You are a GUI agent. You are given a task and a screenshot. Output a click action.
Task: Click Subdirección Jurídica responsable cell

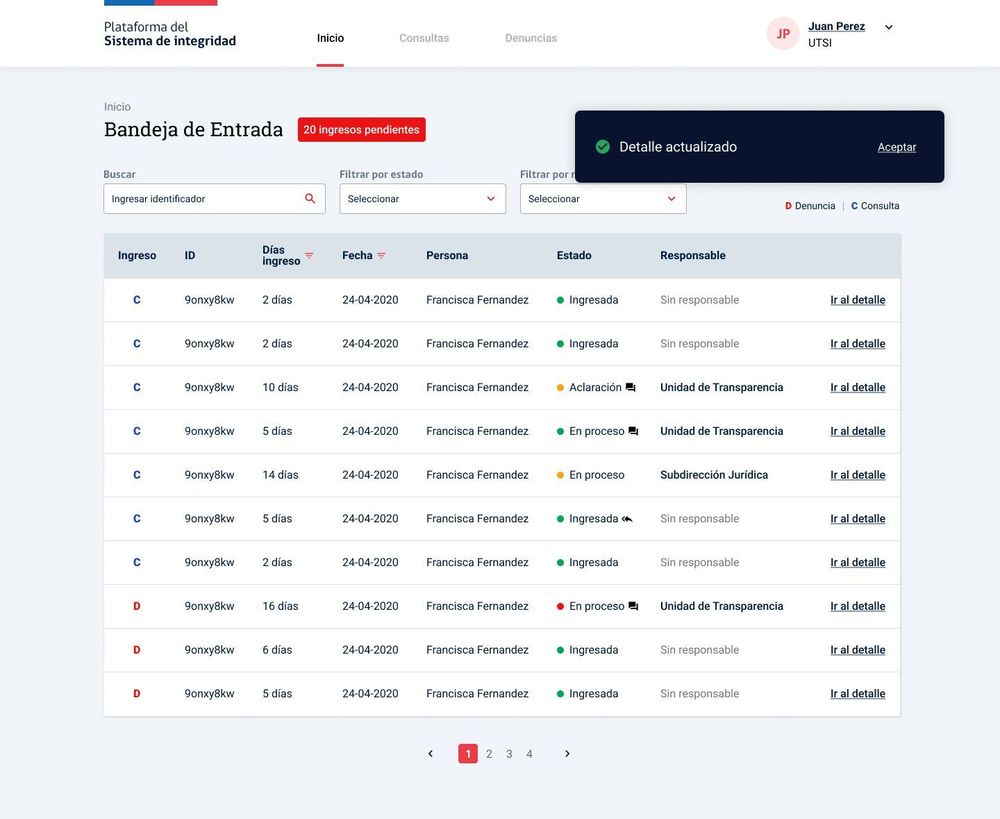point(714,475)
